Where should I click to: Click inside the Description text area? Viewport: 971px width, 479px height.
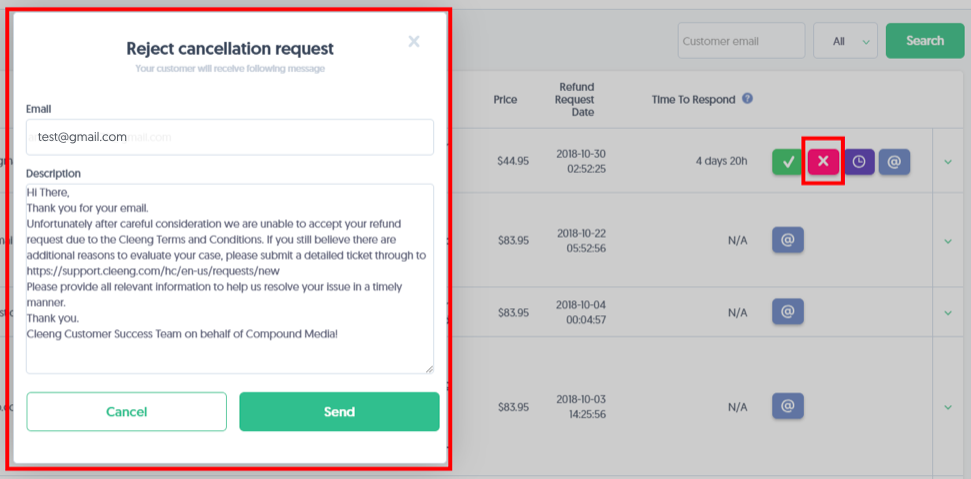pos(230,278)
